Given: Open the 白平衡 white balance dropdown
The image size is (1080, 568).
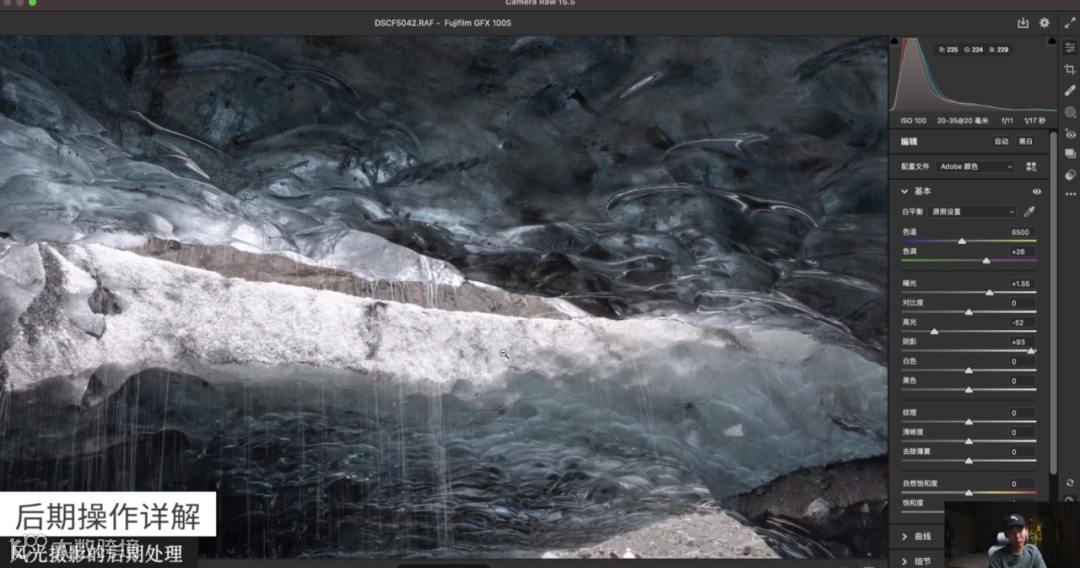Looking at the screenshot, I should [x=973, y=211].
